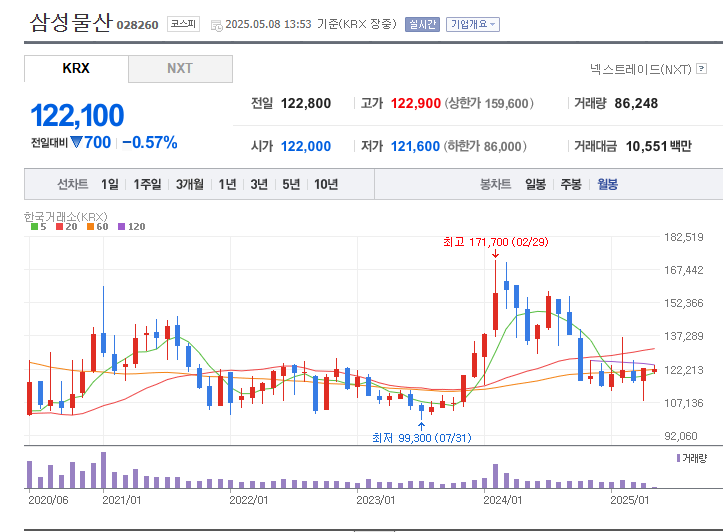Click the 하한가 86,000 lower limit text
The height and width of the screenshot is (532, 723).
[x=485, y=146]
